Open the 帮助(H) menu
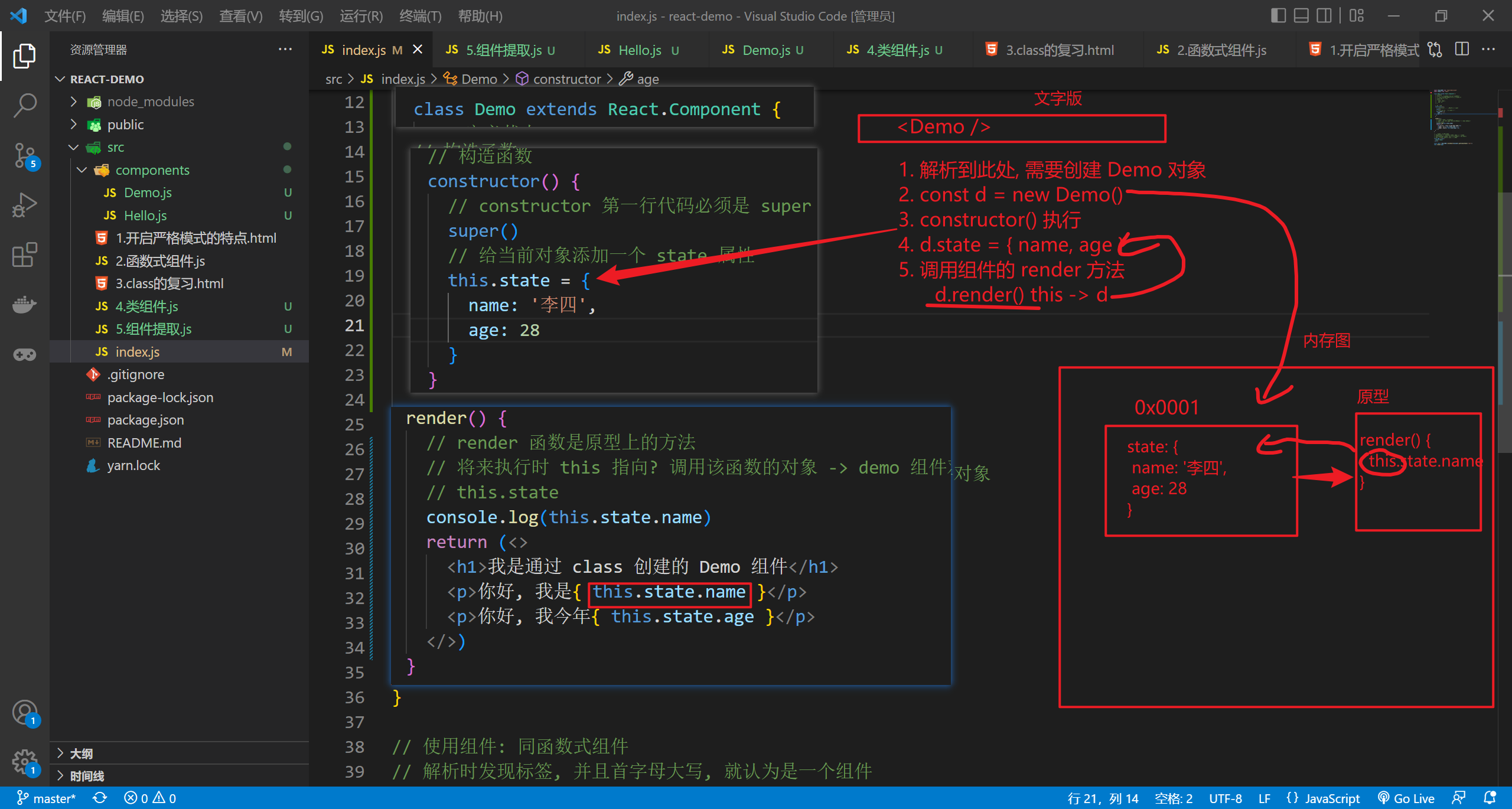Screen dimensions: 1512x809 click(x=480, y=16)
